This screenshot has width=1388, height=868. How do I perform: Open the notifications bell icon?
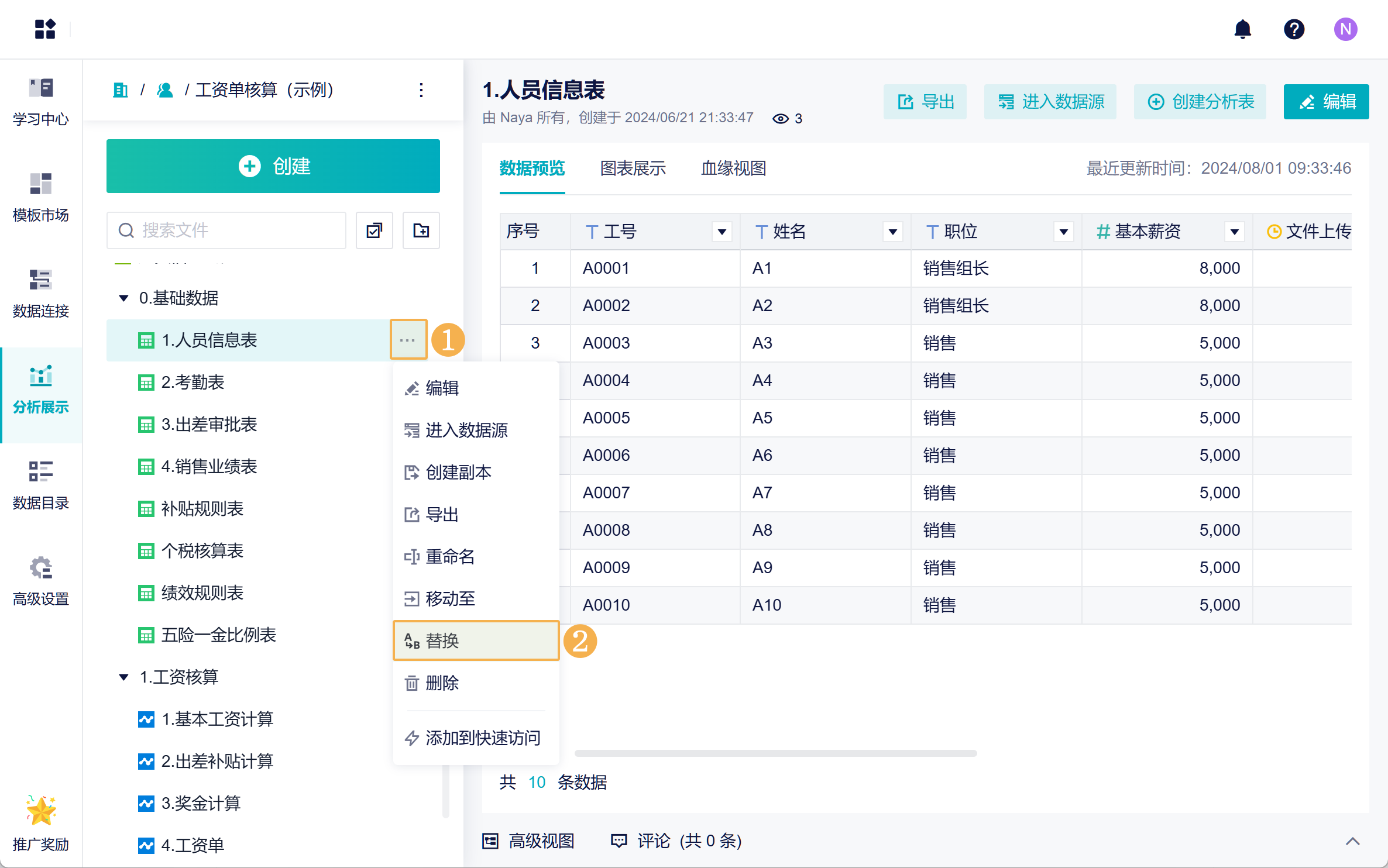click(1242, 29)
